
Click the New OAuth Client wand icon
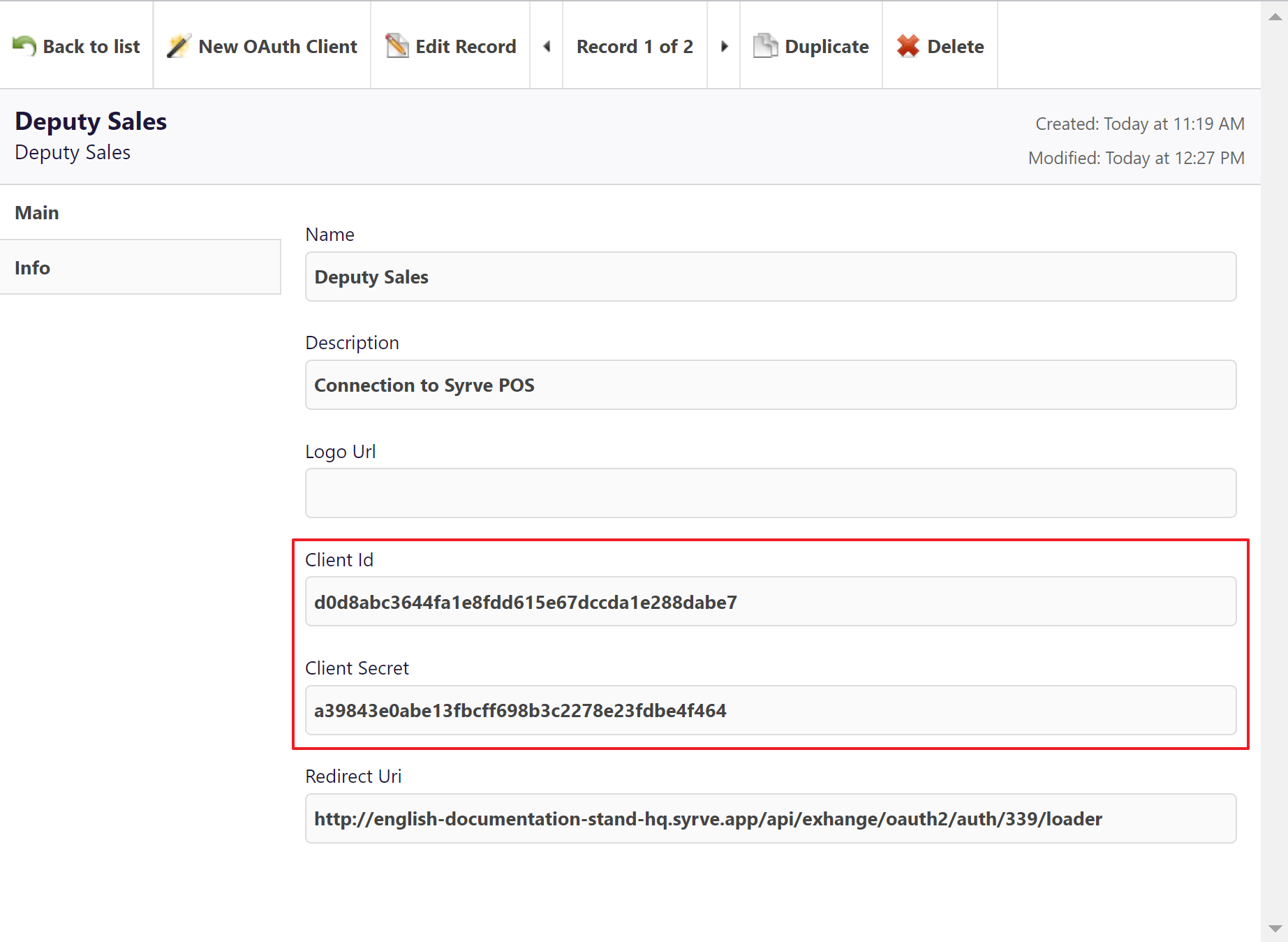click(x=179, y=46)
